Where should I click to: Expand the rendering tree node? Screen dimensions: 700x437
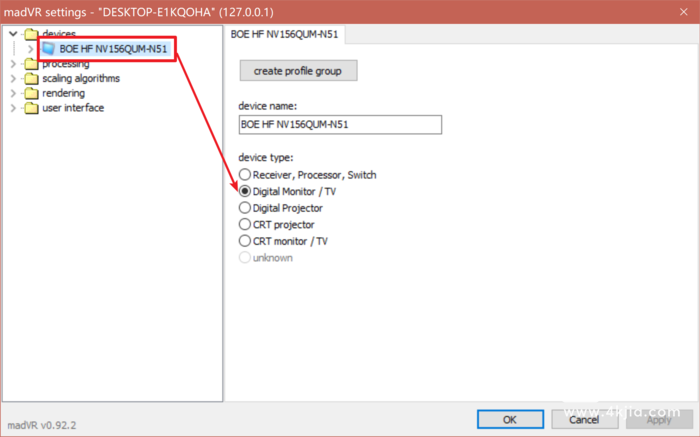coord(13,93)
